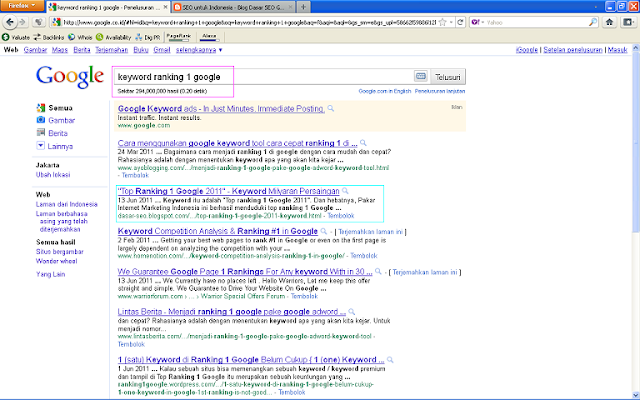The image size is (640, 400).
Task: Click the Availability toolbar button
Action: [113, 37]
